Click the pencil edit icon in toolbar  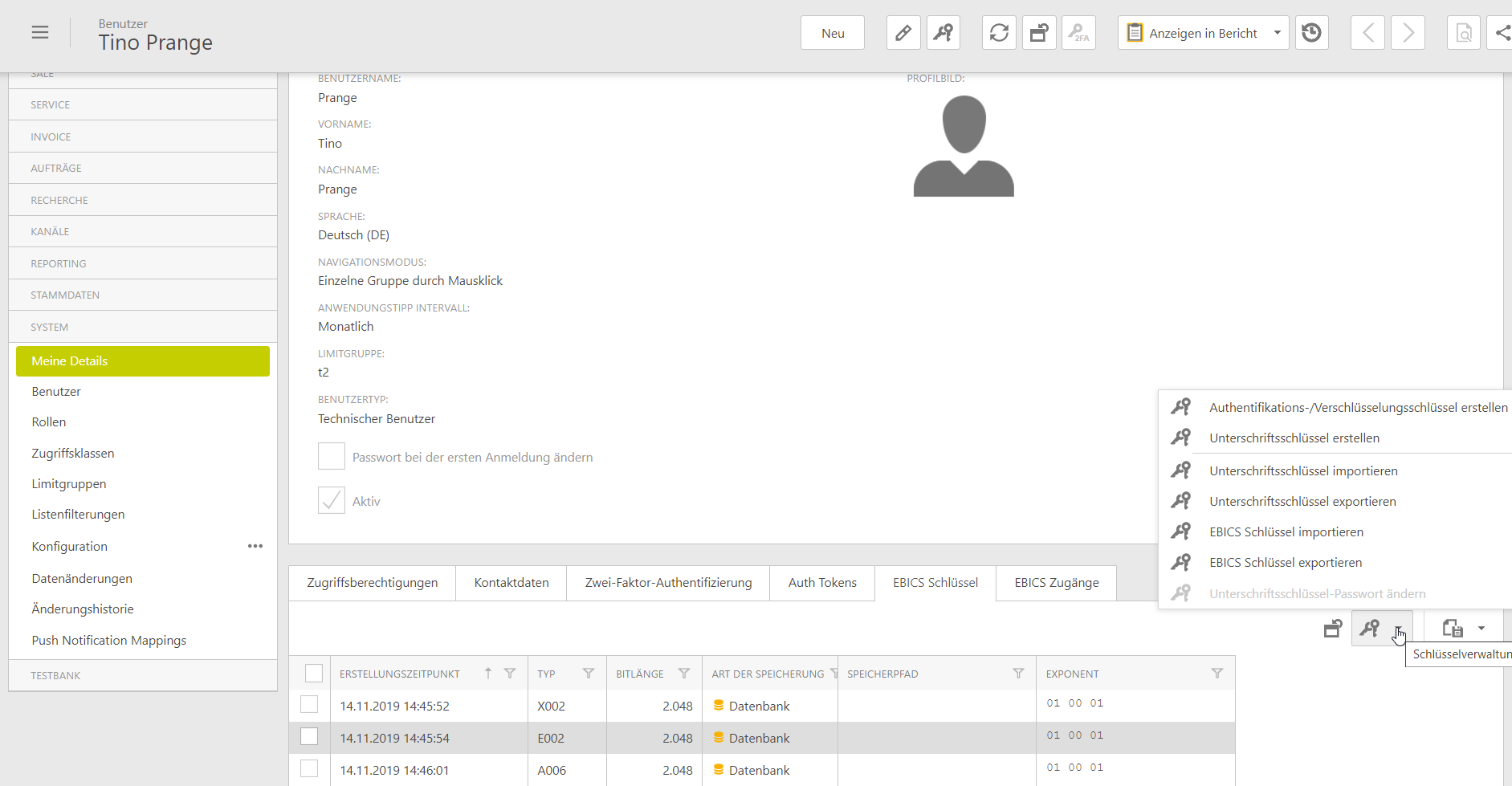903,33
